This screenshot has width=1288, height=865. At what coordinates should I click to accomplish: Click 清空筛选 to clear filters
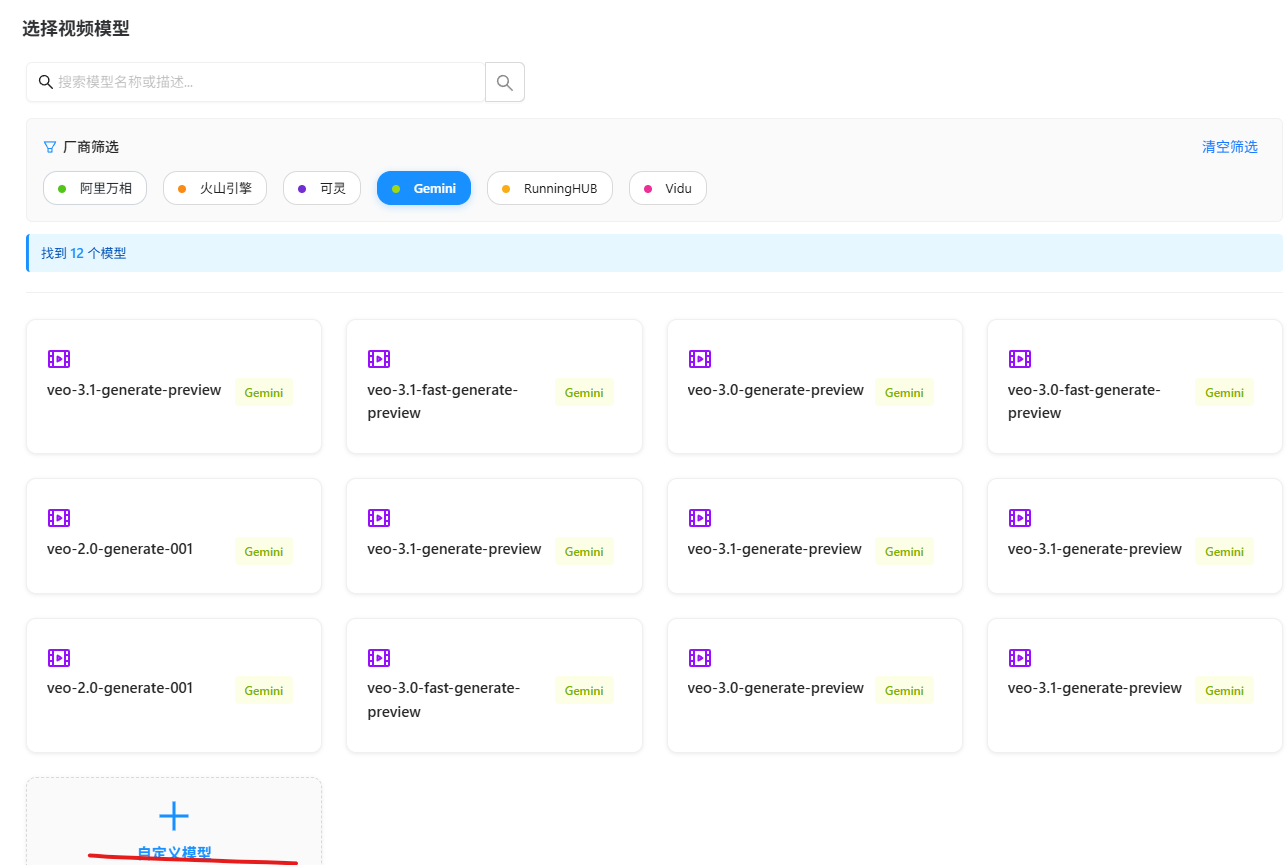(1229, 147)
